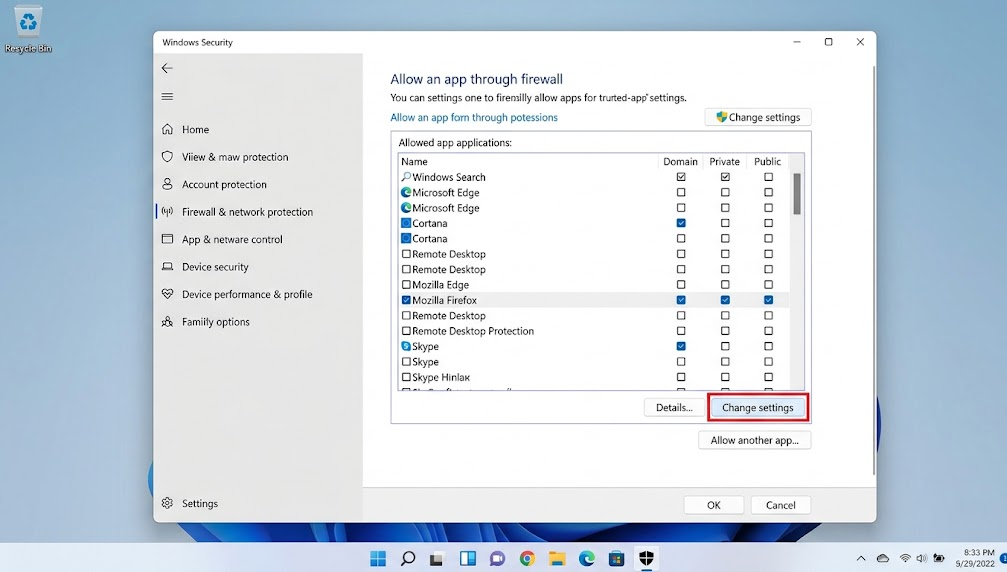
Task: Tick the Mozilla Edge app checkbox
Action: [406, 284]
